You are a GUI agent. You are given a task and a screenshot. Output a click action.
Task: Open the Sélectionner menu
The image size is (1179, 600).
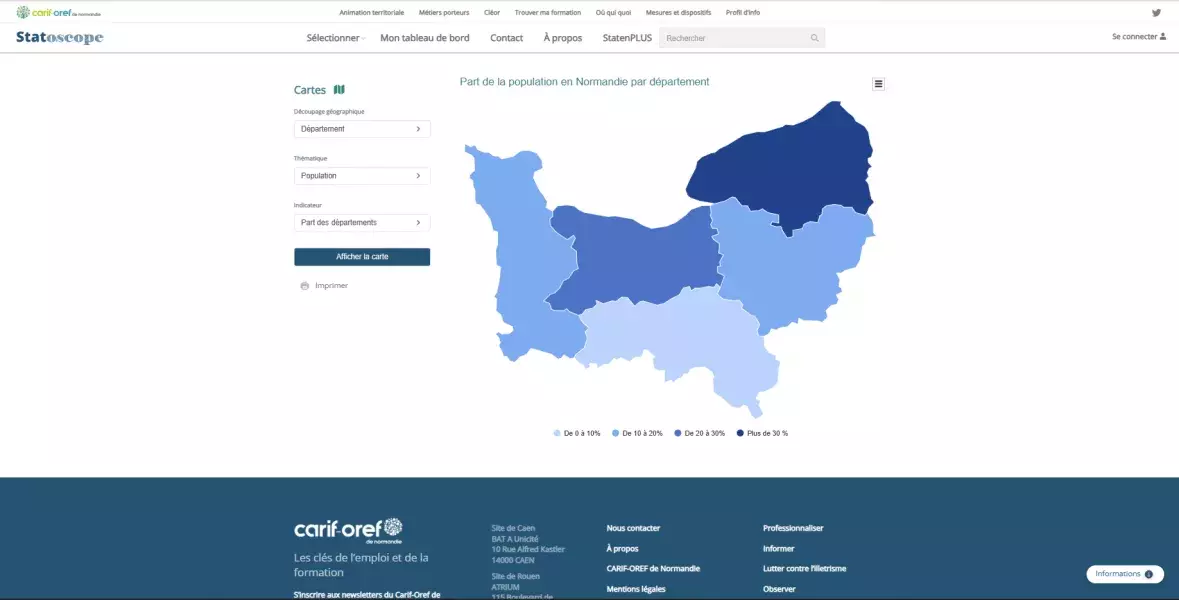click(x=334, y=38)
